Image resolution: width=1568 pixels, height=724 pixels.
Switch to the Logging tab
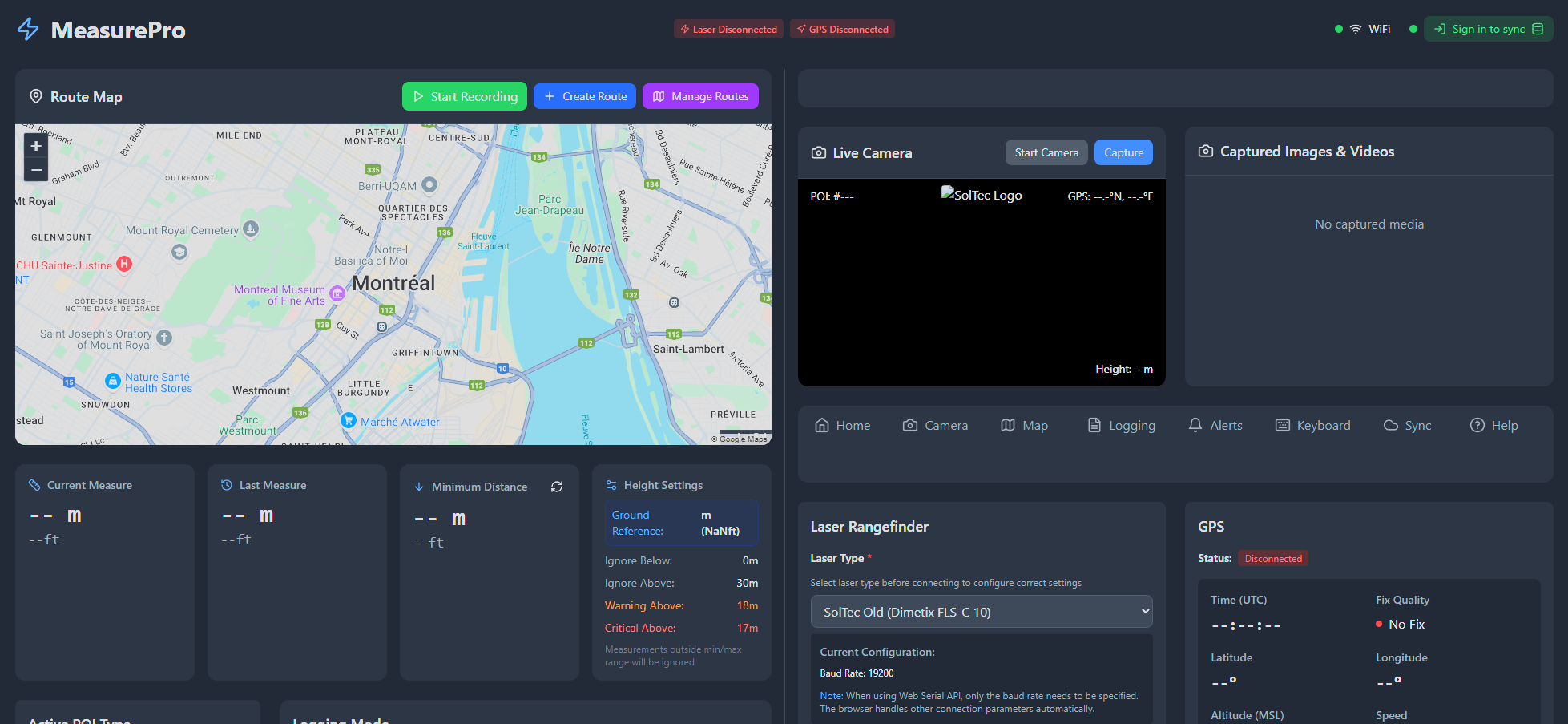coord(1121,425)
